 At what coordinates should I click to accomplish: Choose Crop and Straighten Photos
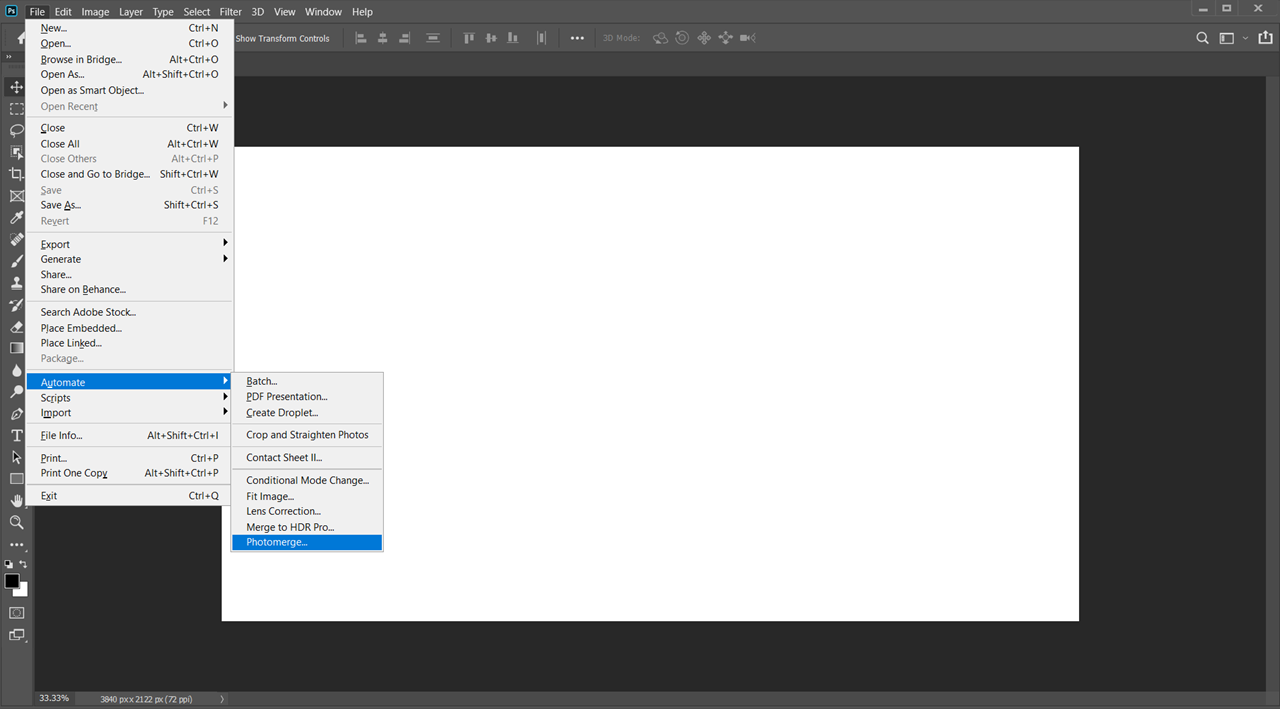pyautogui.click(x=307, y=435)
